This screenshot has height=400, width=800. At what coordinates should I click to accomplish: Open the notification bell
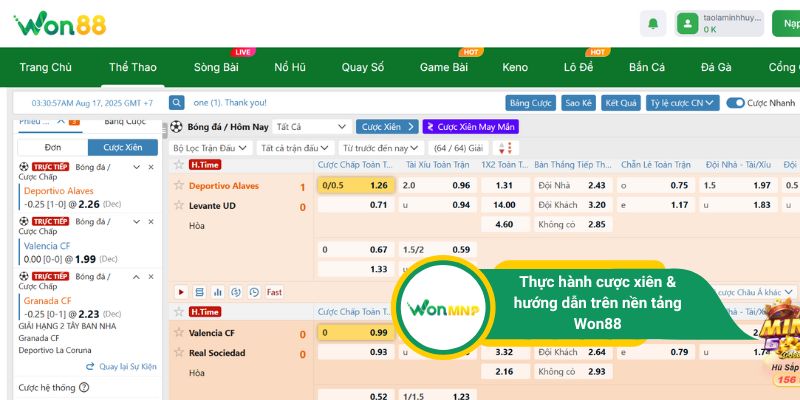653,23
